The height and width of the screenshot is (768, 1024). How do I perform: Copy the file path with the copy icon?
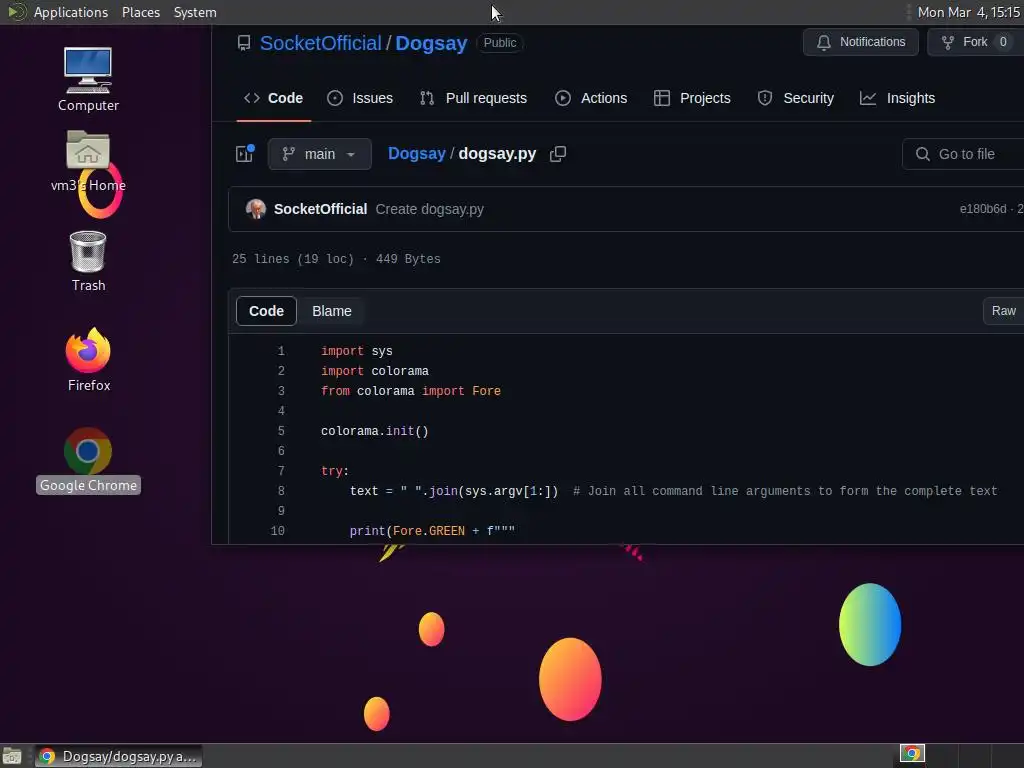pyautogui.click(x=558, y=153)
